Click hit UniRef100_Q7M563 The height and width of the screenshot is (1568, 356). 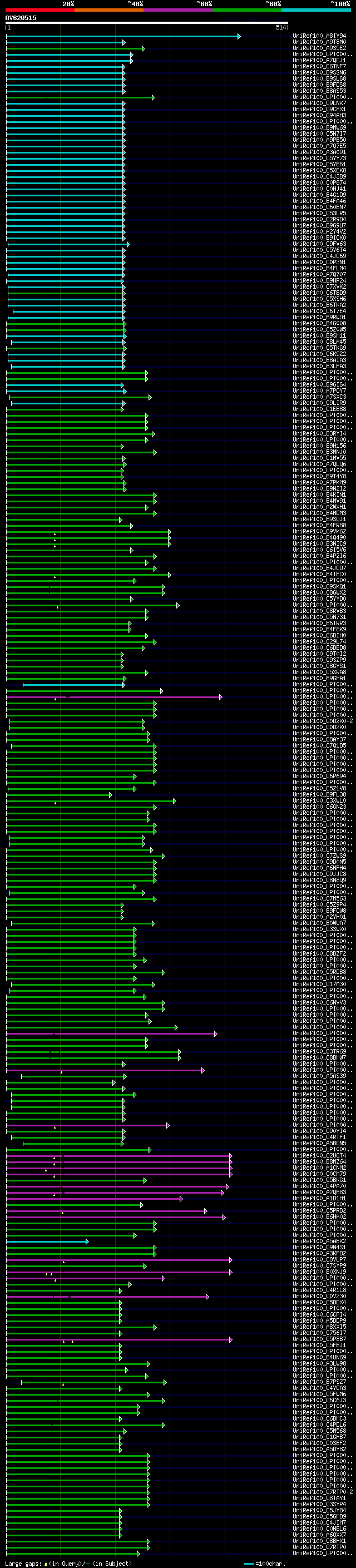tap(319, 898)
